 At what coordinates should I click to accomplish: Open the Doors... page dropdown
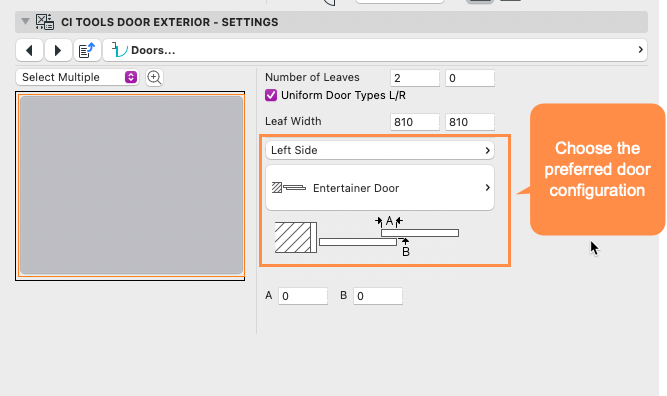[x=375, y=50]
